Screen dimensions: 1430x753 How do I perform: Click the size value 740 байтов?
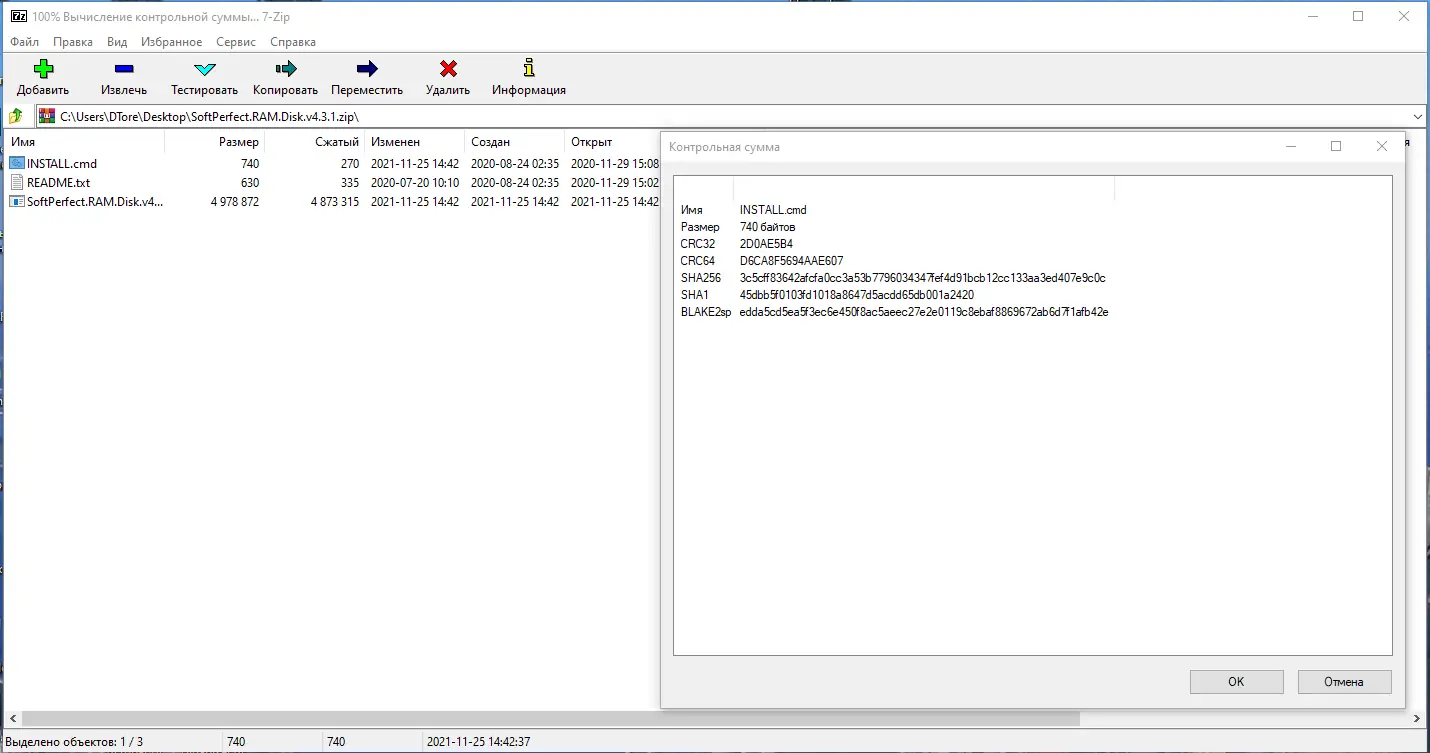tap(768, 227)
